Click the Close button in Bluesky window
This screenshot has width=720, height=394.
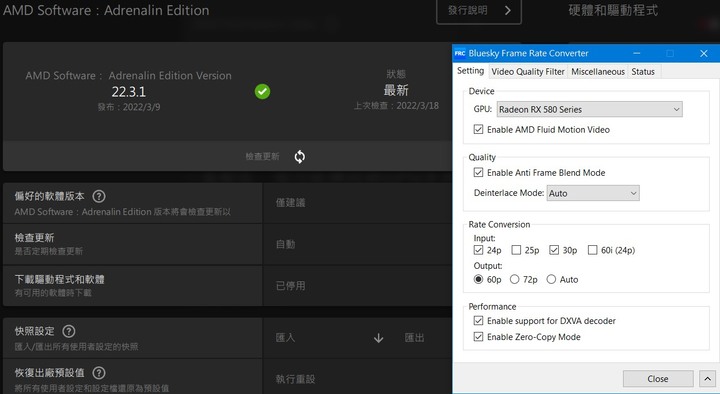pyautogui.click(x=658, y=379)
